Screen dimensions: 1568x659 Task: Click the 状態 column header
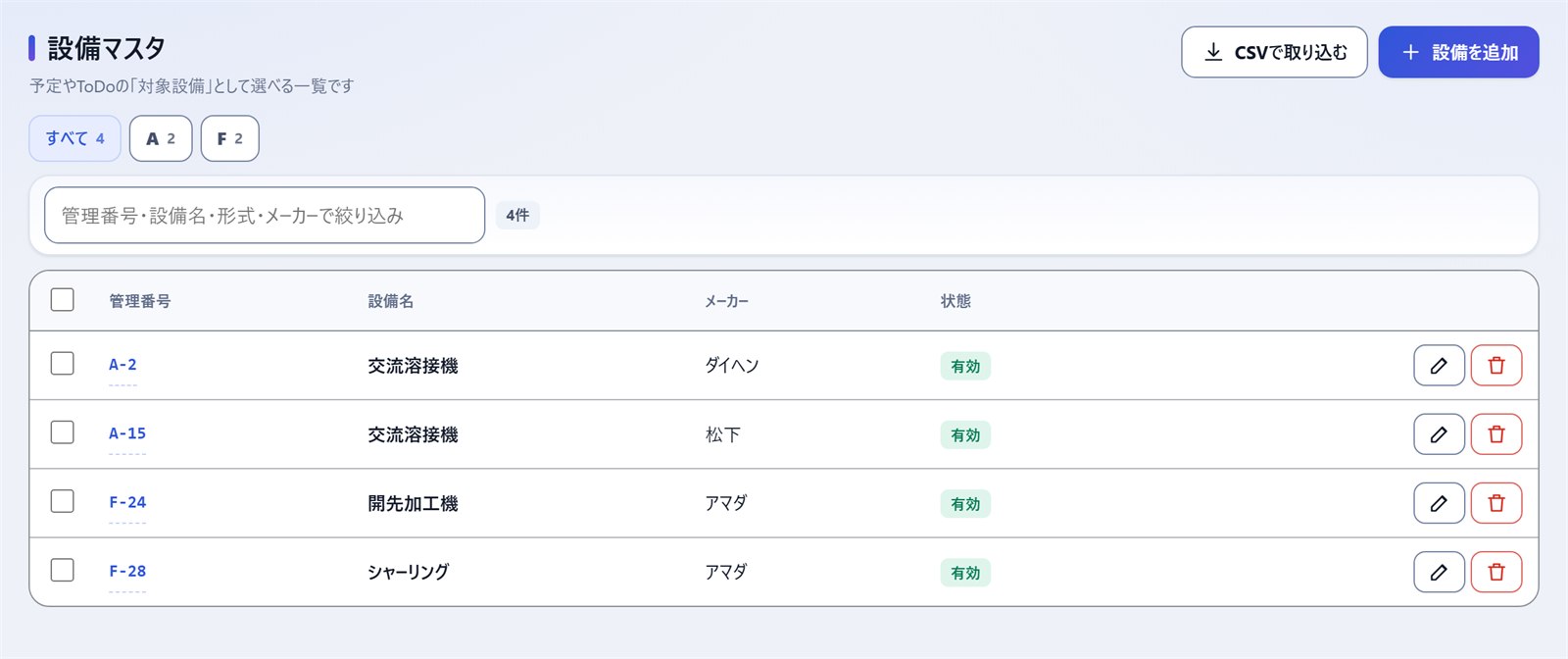[955, 301]
